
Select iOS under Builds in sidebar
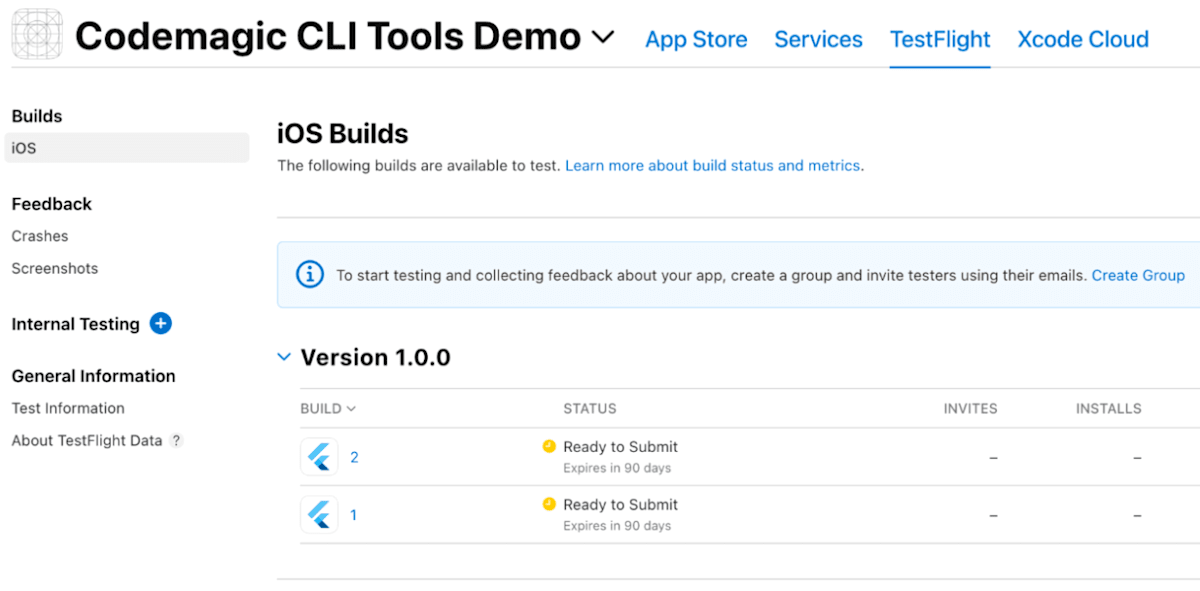[127, 148]
